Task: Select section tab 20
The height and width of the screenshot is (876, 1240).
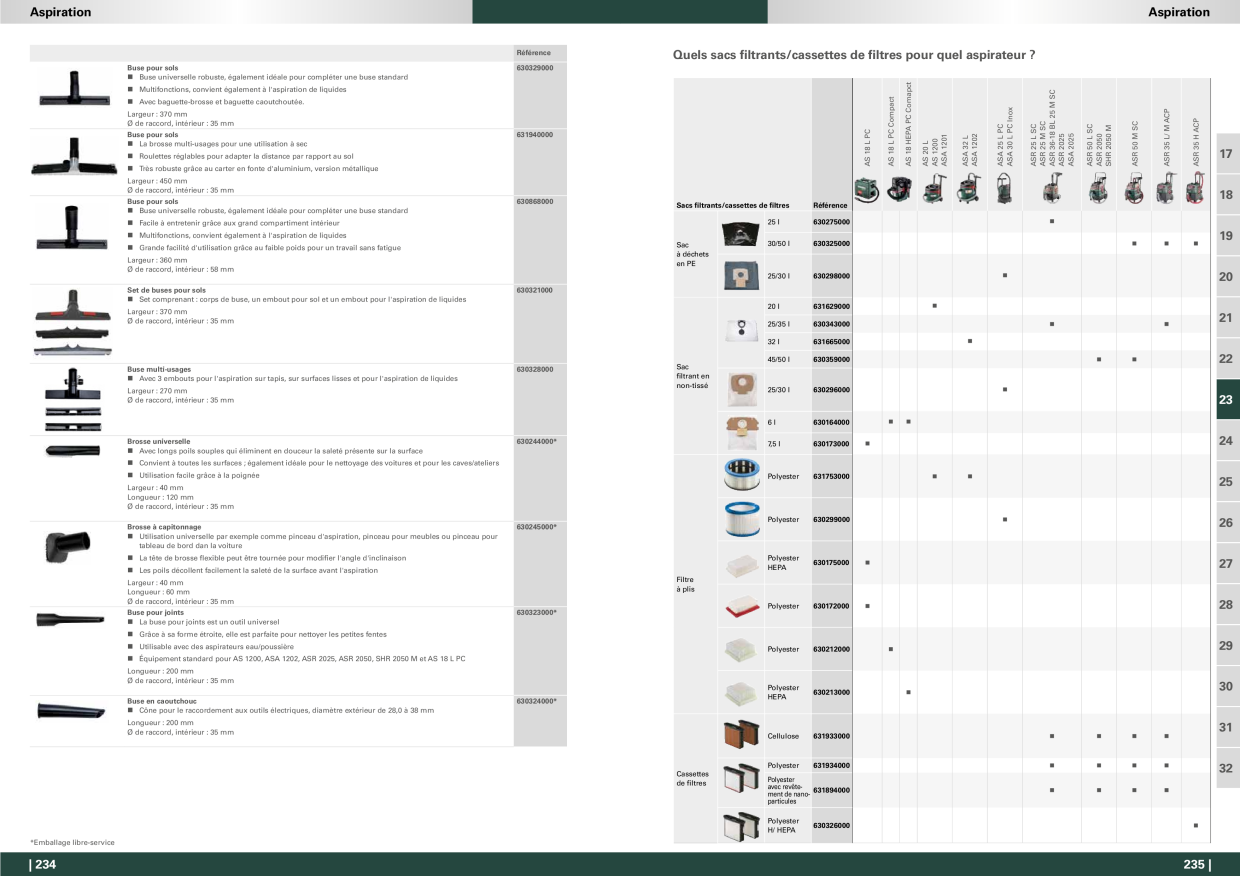Action: 1226,277
